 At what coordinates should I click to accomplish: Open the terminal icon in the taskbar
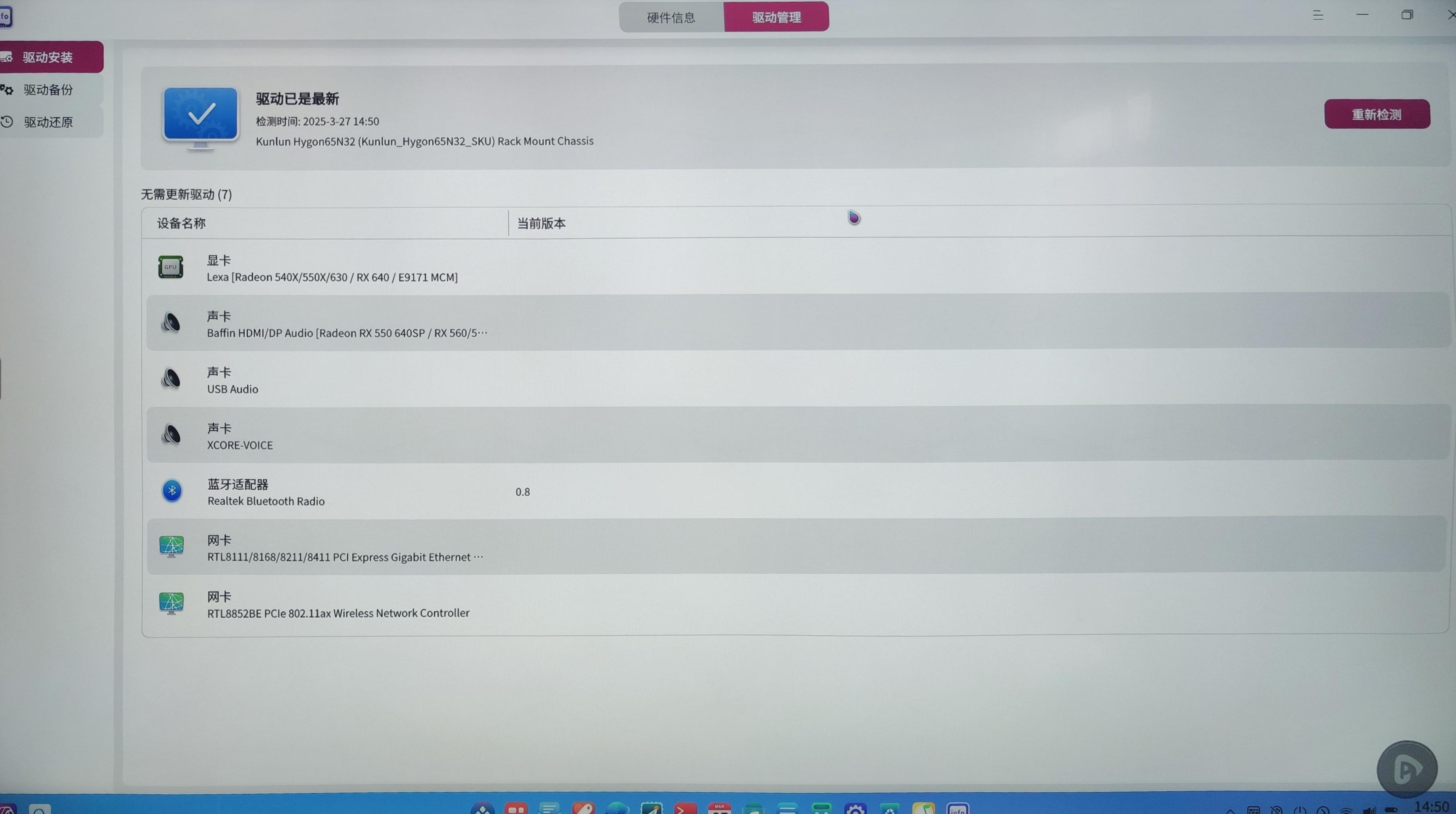pyautogui.click(x=685, y=809)
